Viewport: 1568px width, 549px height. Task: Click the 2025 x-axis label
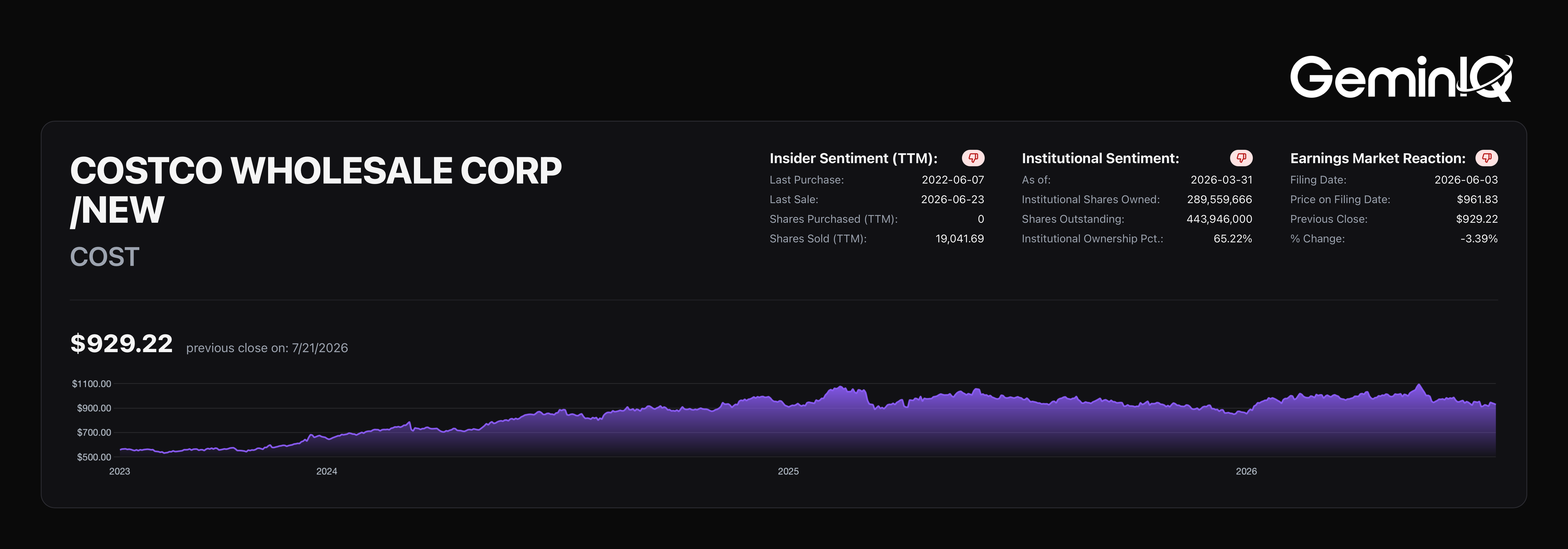[x=788, y=471]
